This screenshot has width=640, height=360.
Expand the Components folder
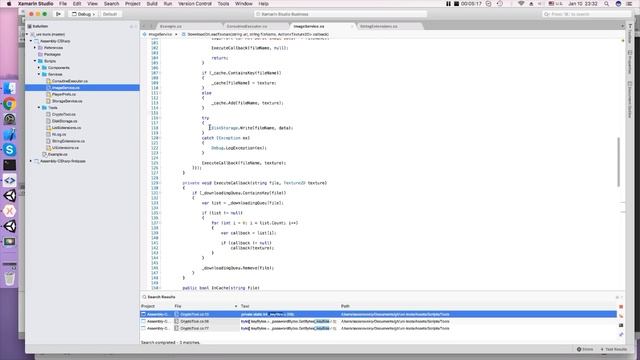pyautogui.click(x=39, y=68)
